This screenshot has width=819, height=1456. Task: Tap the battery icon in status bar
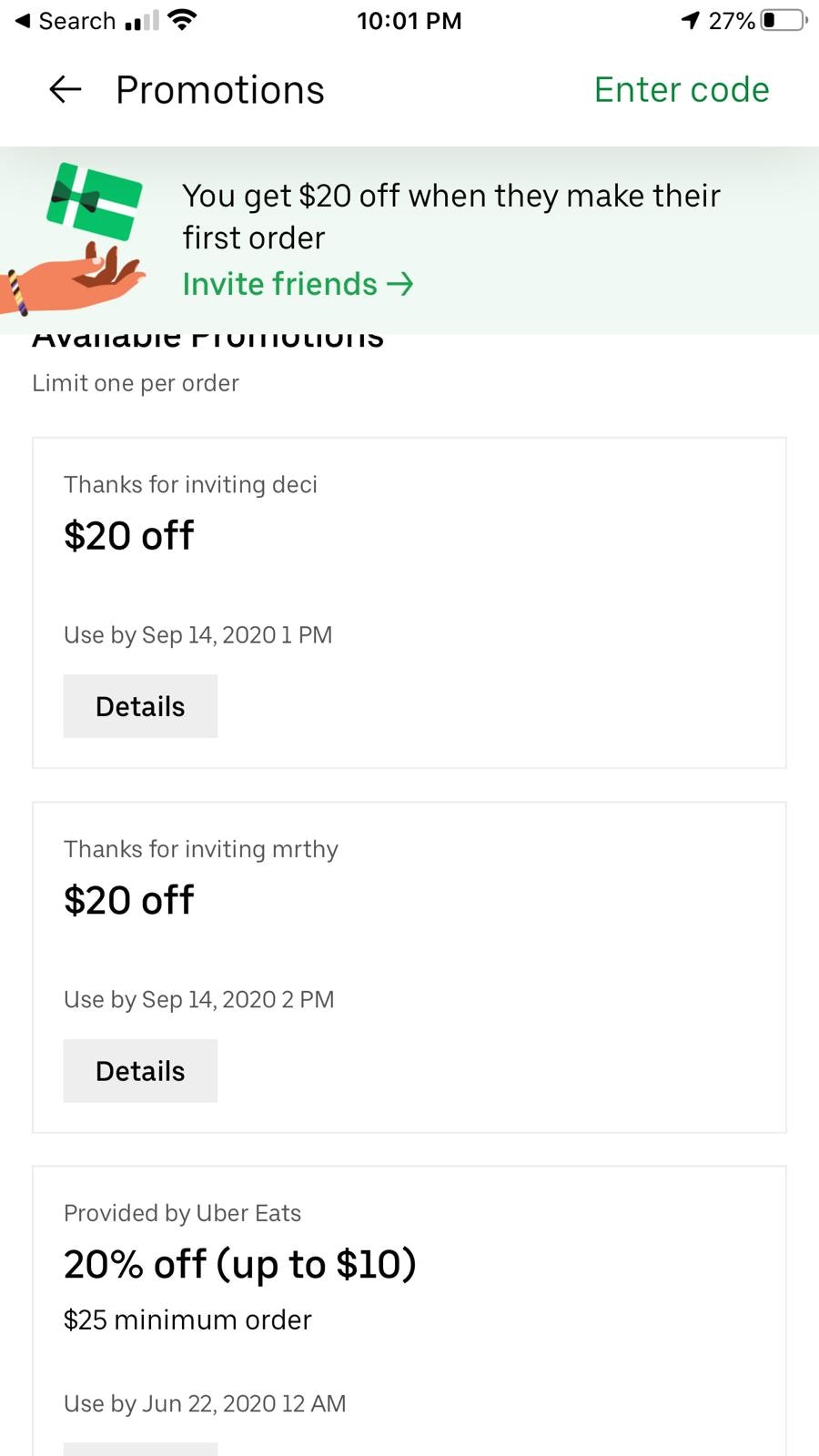pos(784,20)
